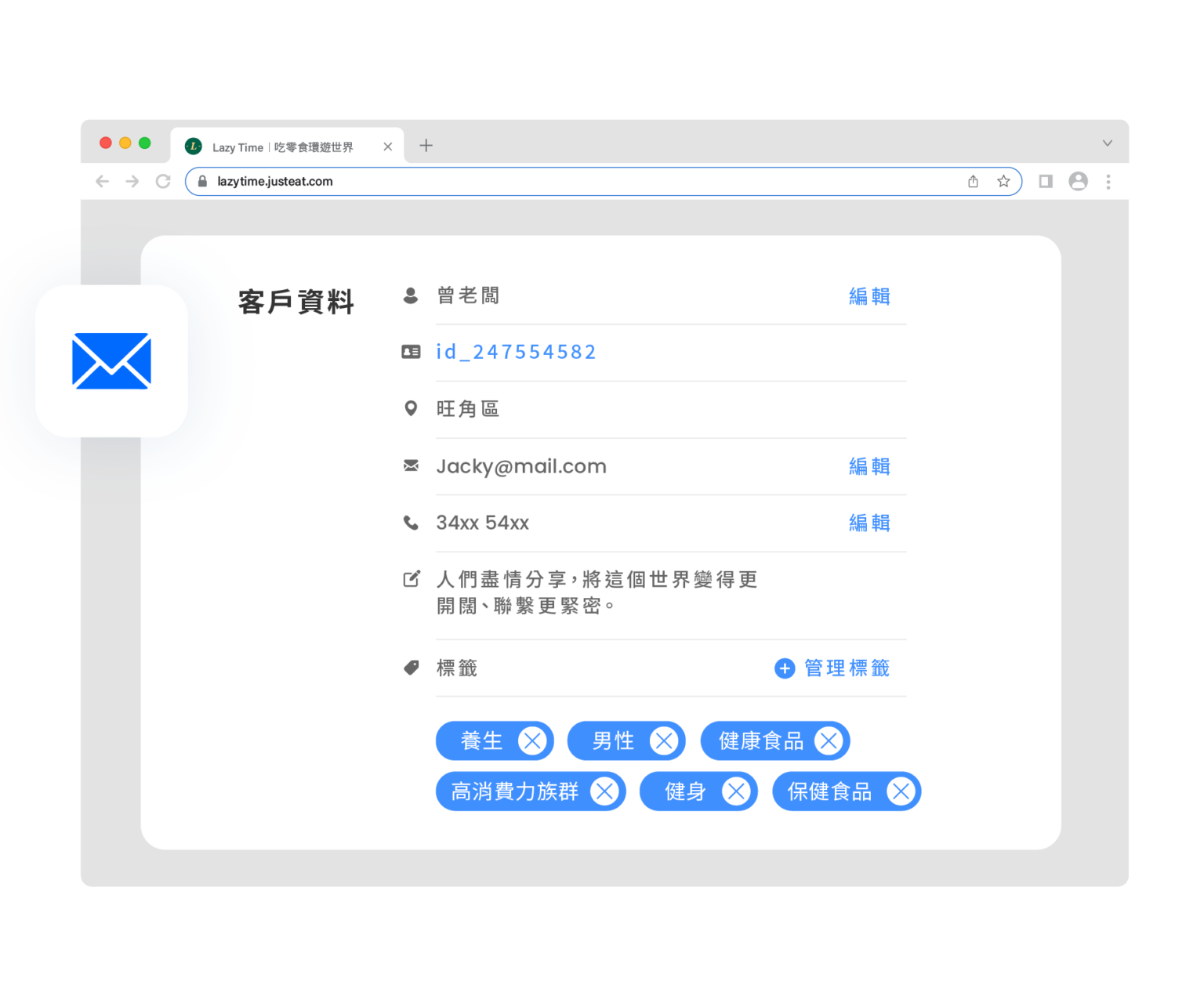This screenshot has height=1003, width=1204.
Task: Click the 男性 tag label
Action: click(x=613, y=740)
